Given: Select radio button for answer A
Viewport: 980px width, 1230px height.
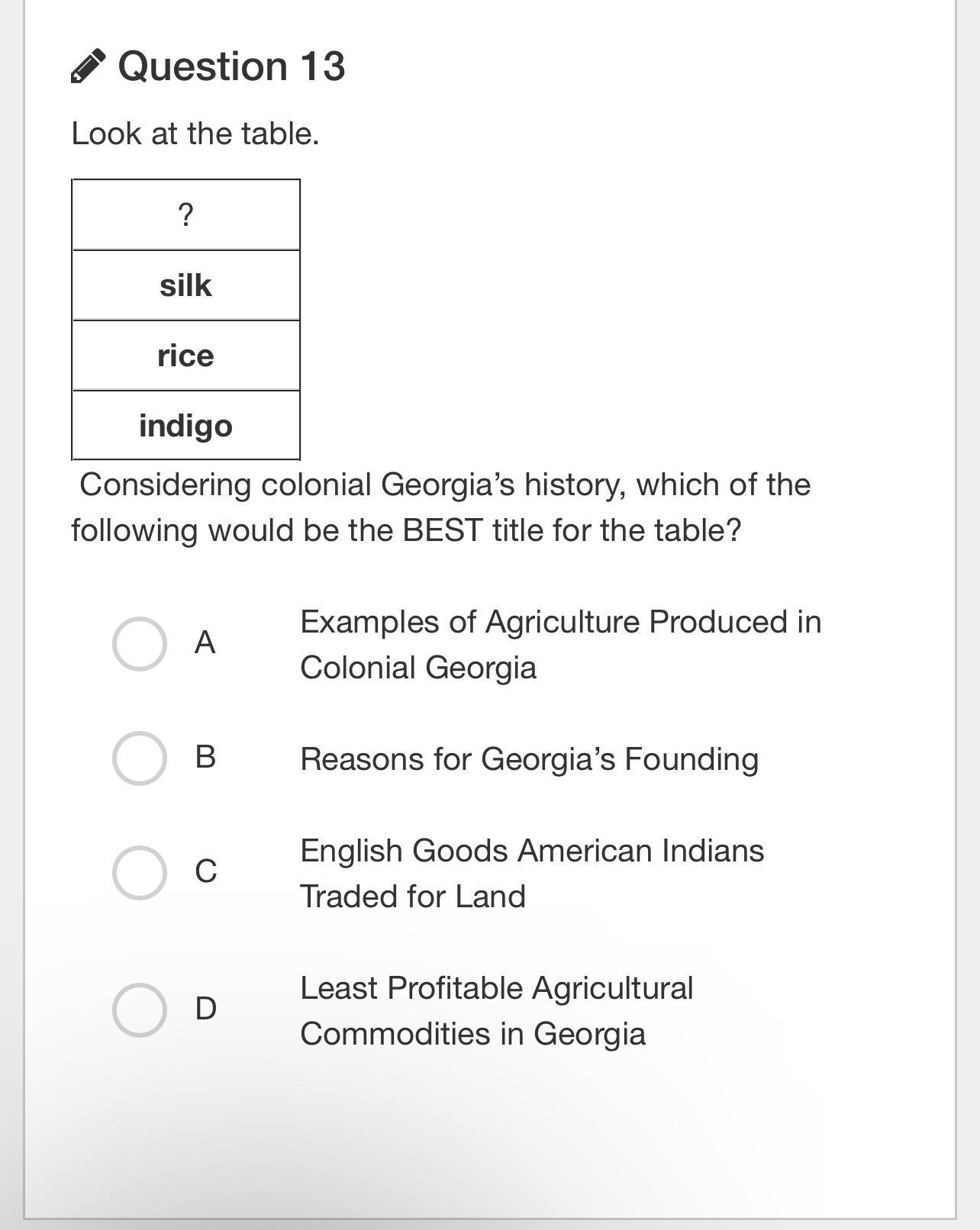Looking at the screenshot, I should point(140,644).
